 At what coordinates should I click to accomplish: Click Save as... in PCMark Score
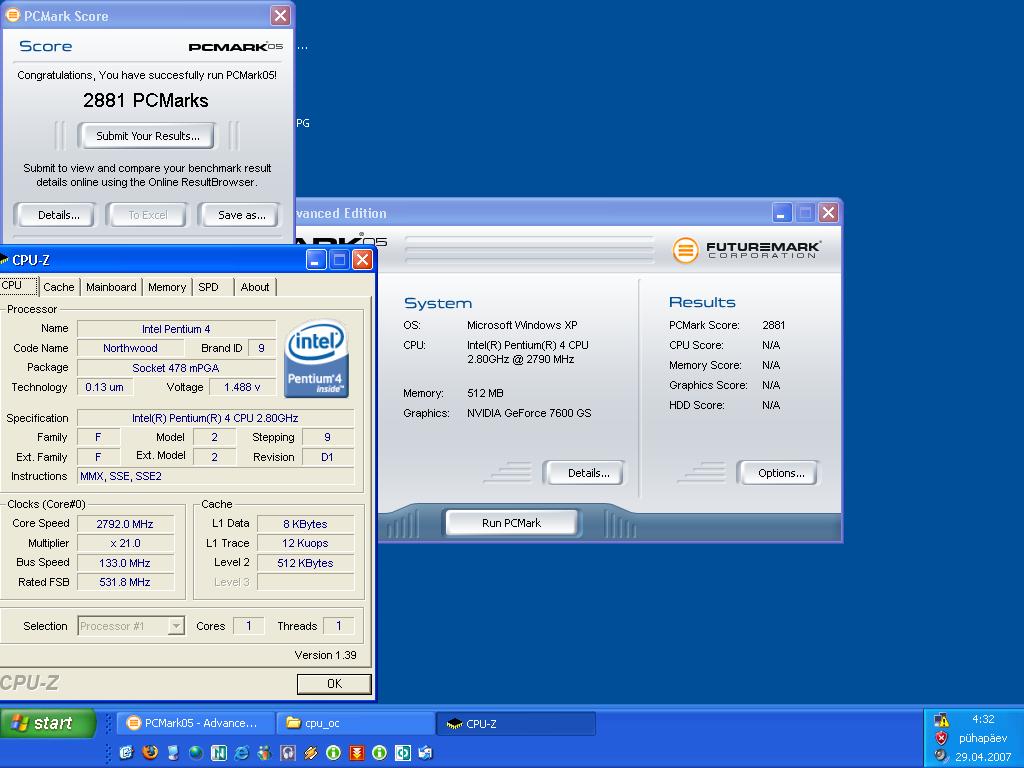click(240, 215)
